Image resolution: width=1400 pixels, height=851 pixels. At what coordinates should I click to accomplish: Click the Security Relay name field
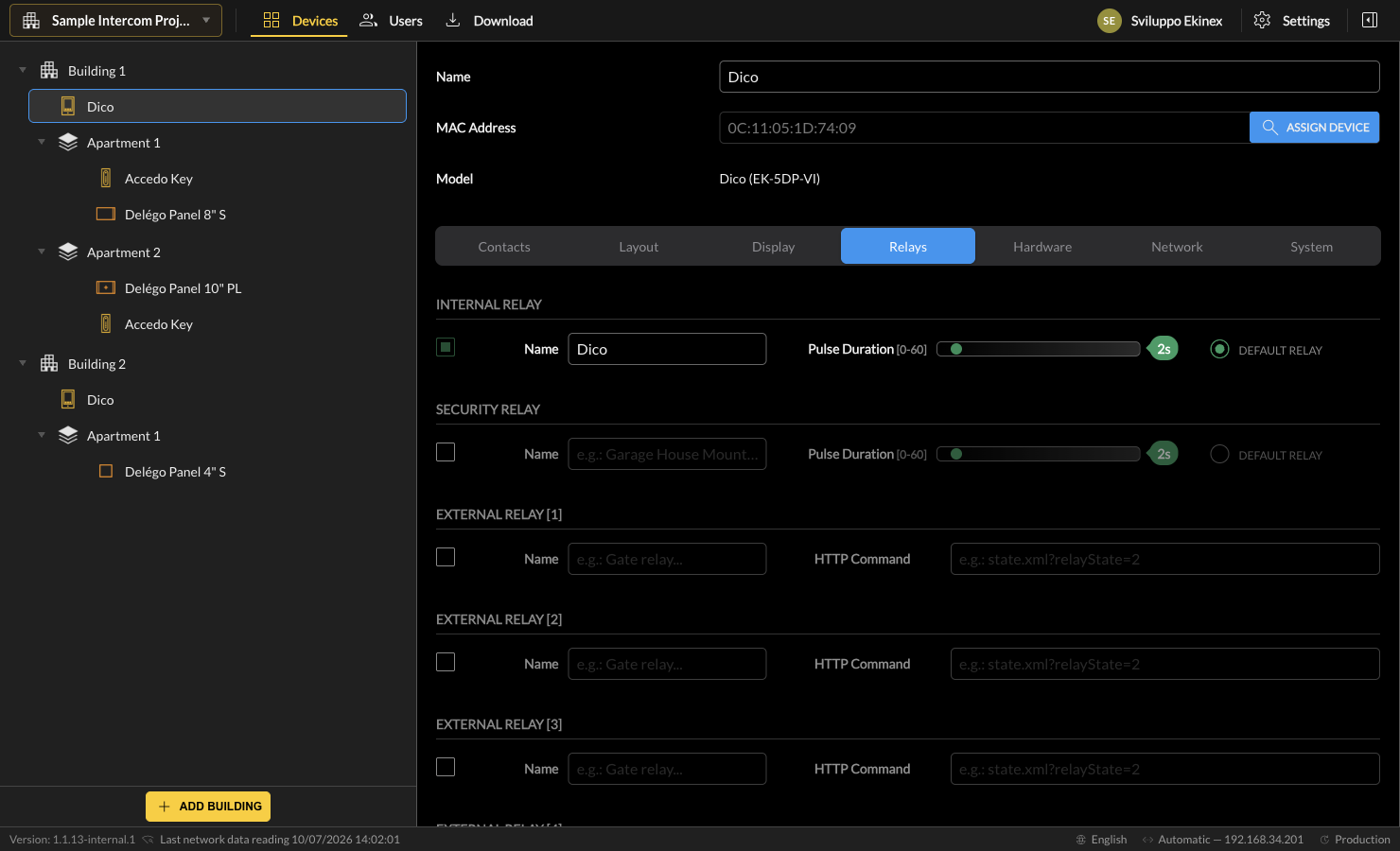coord(667,454)
